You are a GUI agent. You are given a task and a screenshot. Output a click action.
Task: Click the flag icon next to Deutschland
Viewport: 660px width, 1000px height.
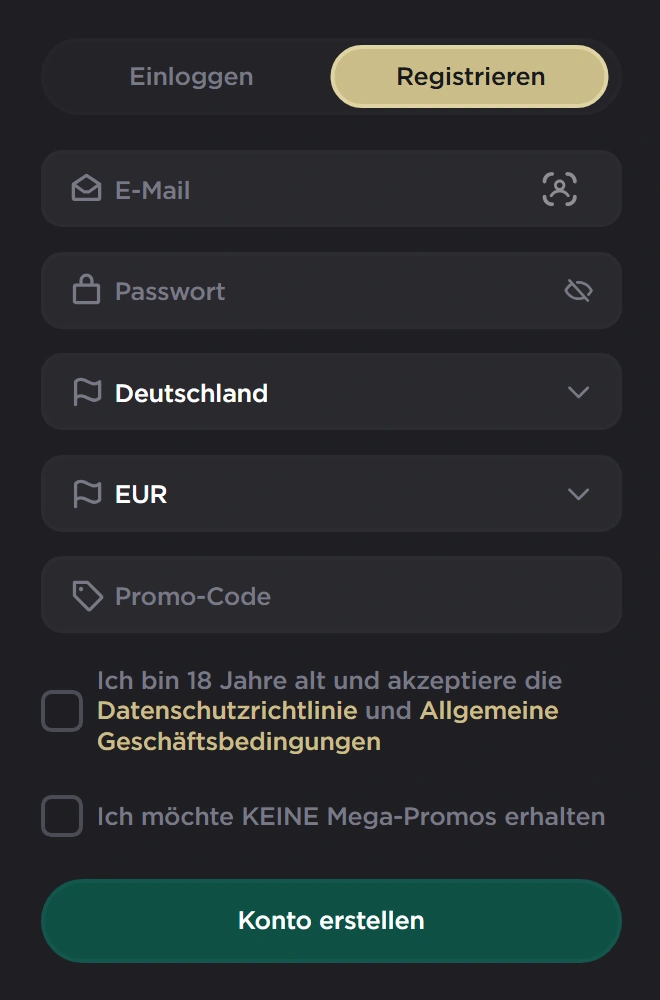(x=87, y=392)
